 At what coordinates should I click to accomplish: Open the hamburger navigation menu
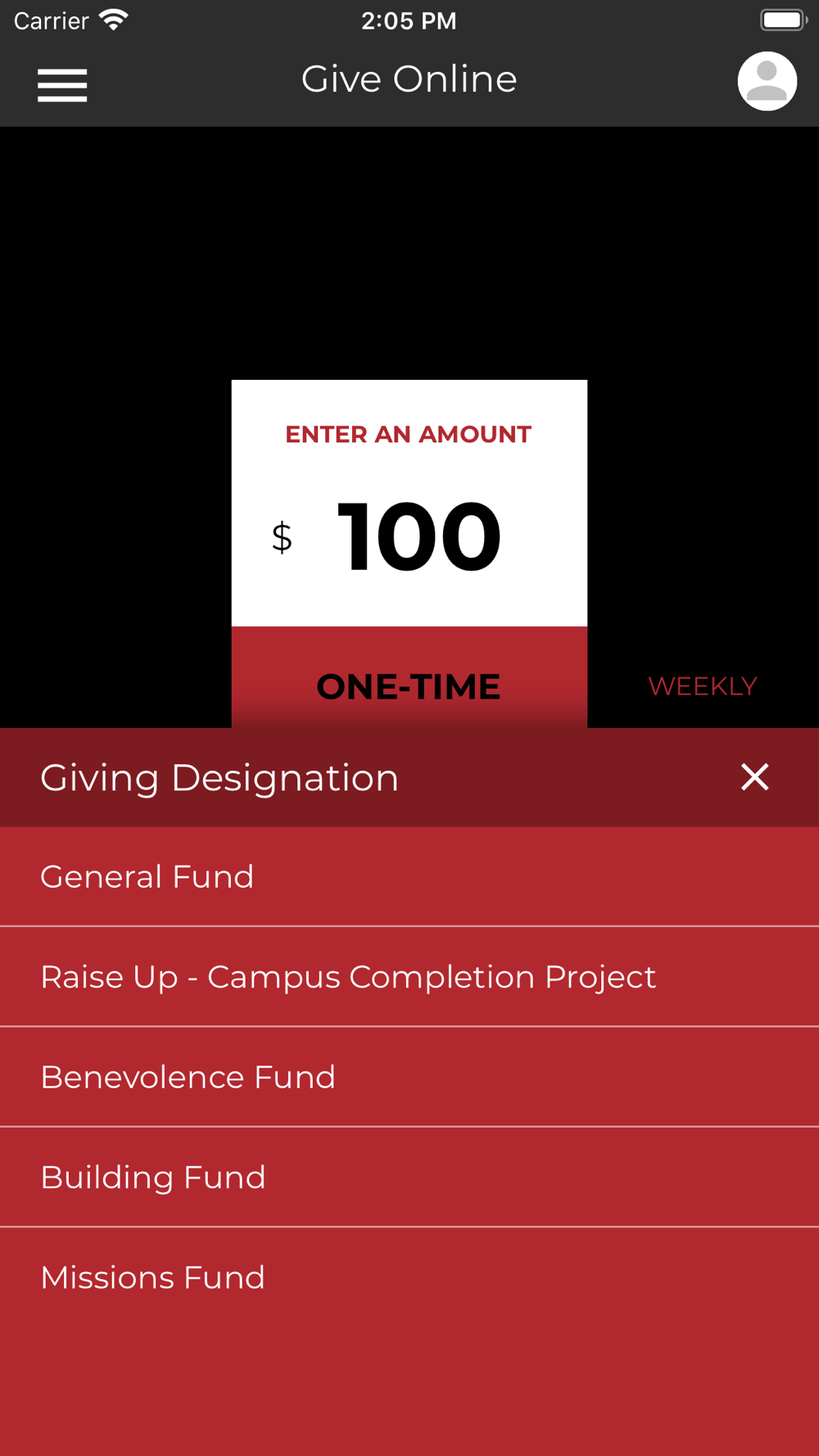pyautogui.click(x=62, y=85)
